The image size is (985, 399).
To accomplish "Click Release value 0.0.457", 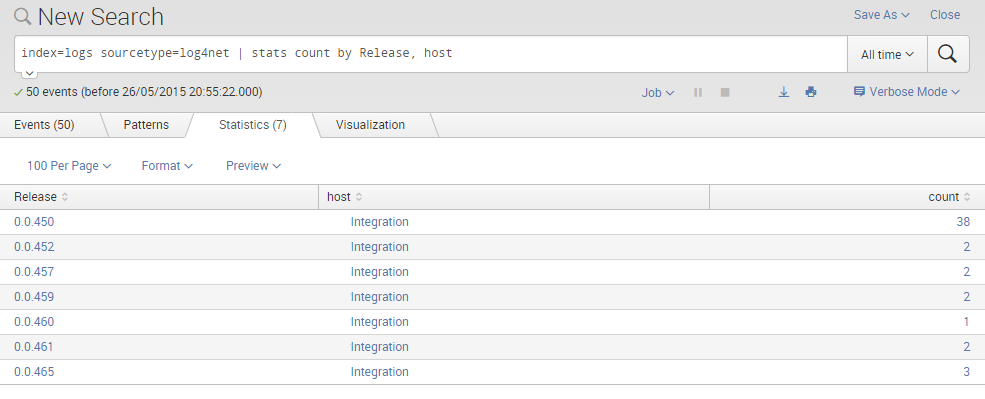I will tap(34, 272).
